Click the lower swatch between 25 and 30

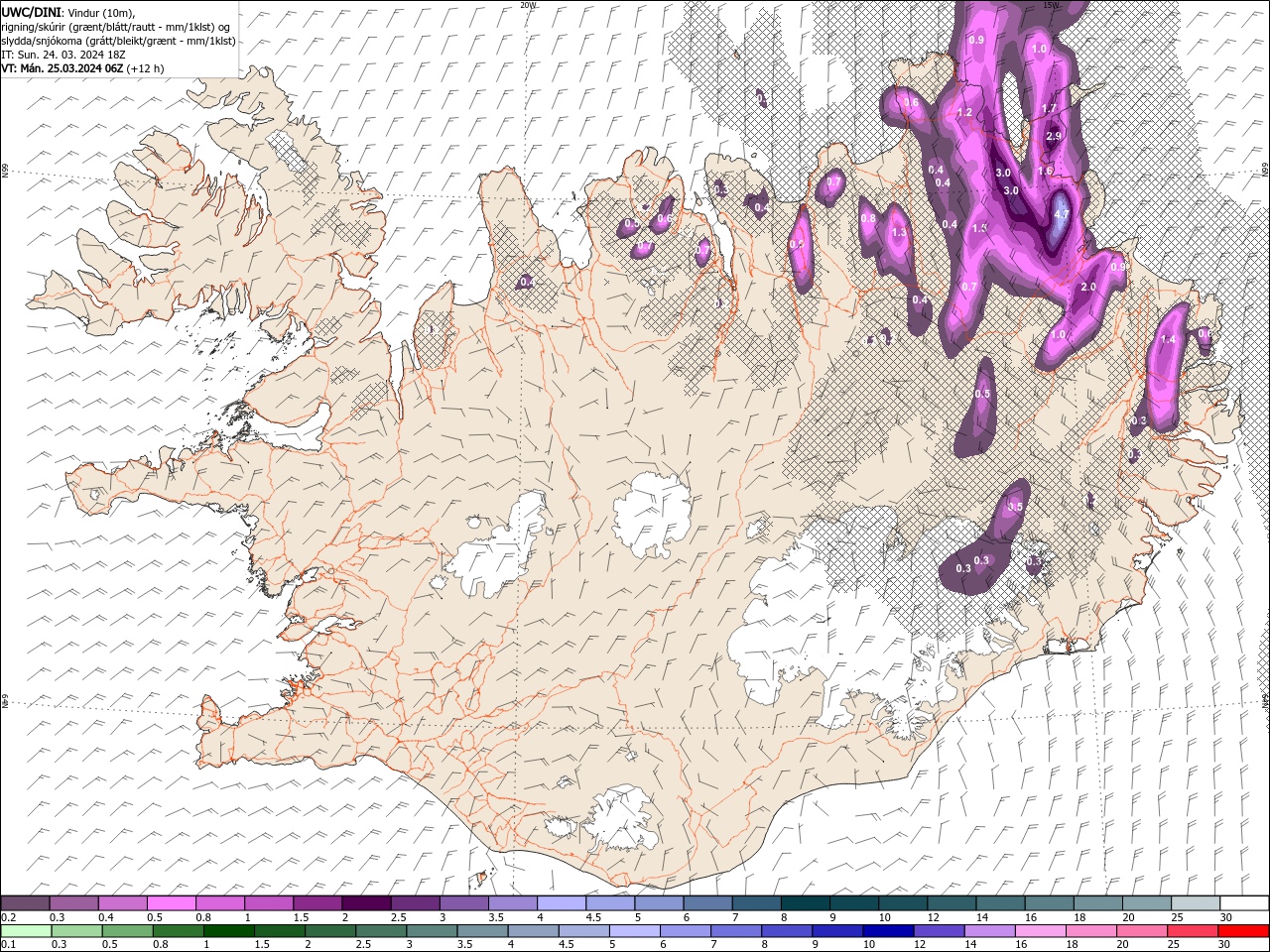click(x=1193, y=930)
